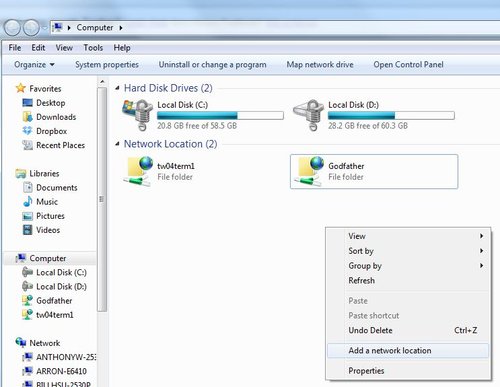This screenshot has width=500, height=387.
Task: Open the Help menu
Action: [x=122, y=48]
